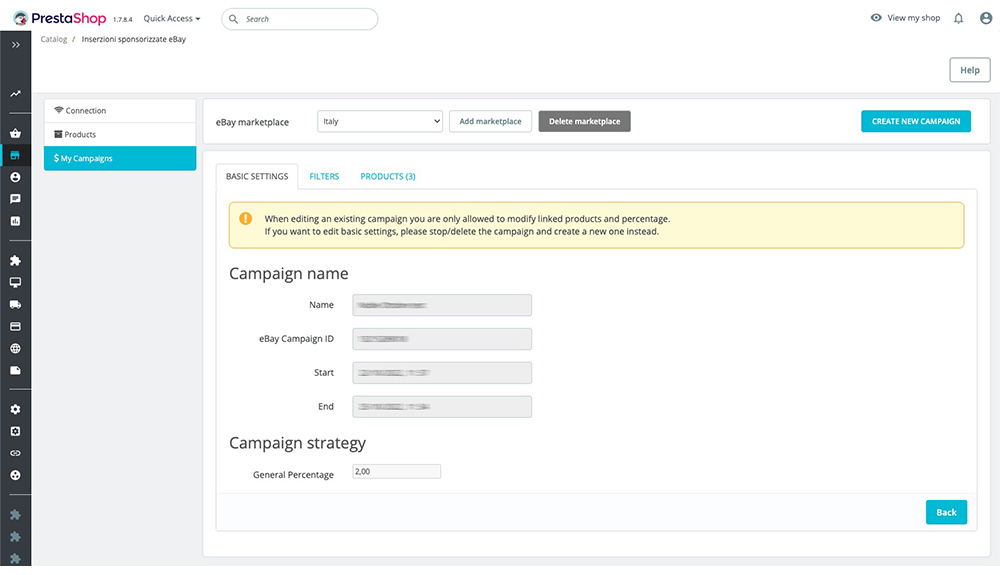Expand the sidebar with double-chevron icon
The height and width of the screenshot is (575, 1000).
click(x=15, y=45)
